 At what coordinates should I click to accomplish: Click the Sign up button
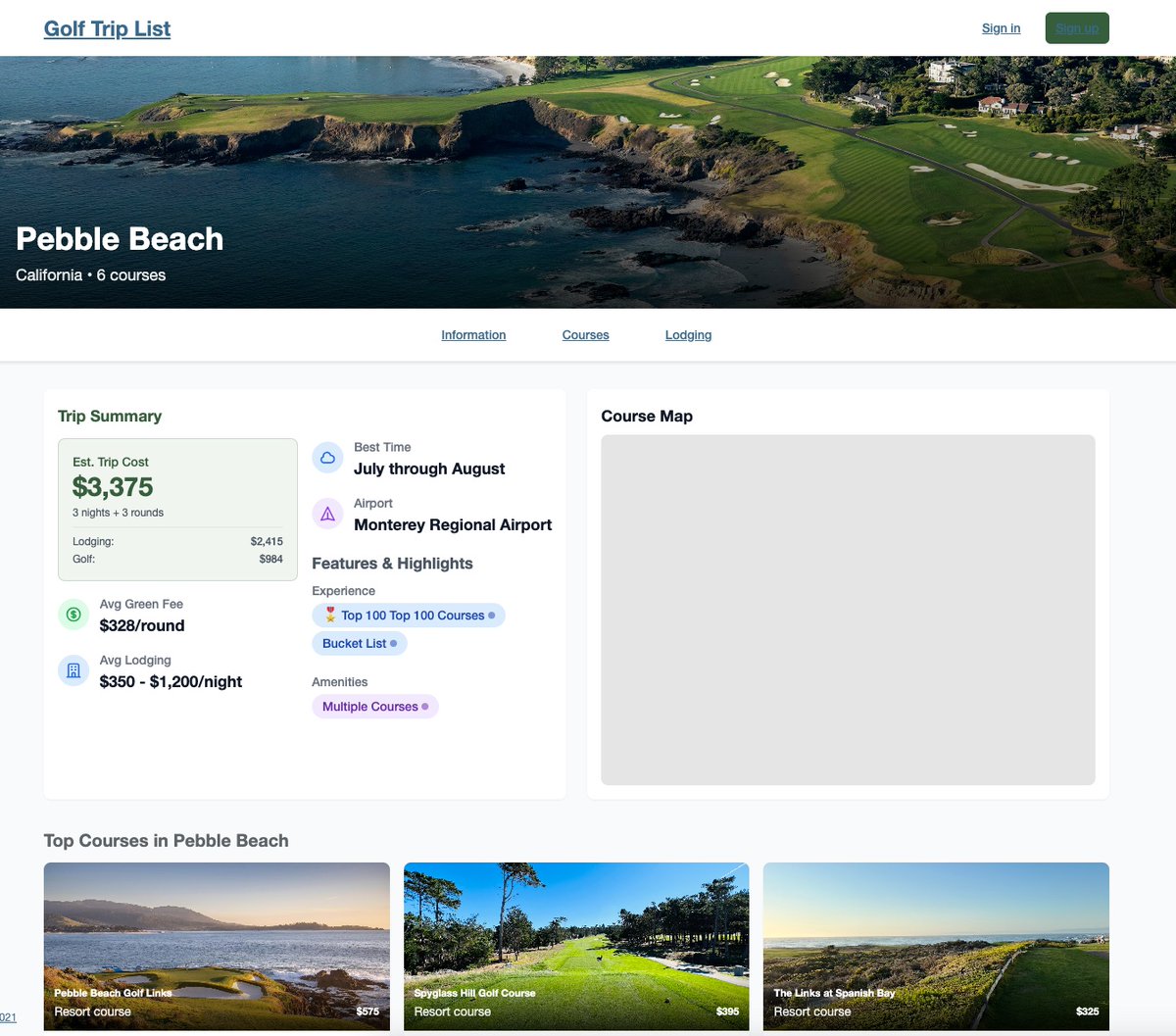(x=1077, y=28)
